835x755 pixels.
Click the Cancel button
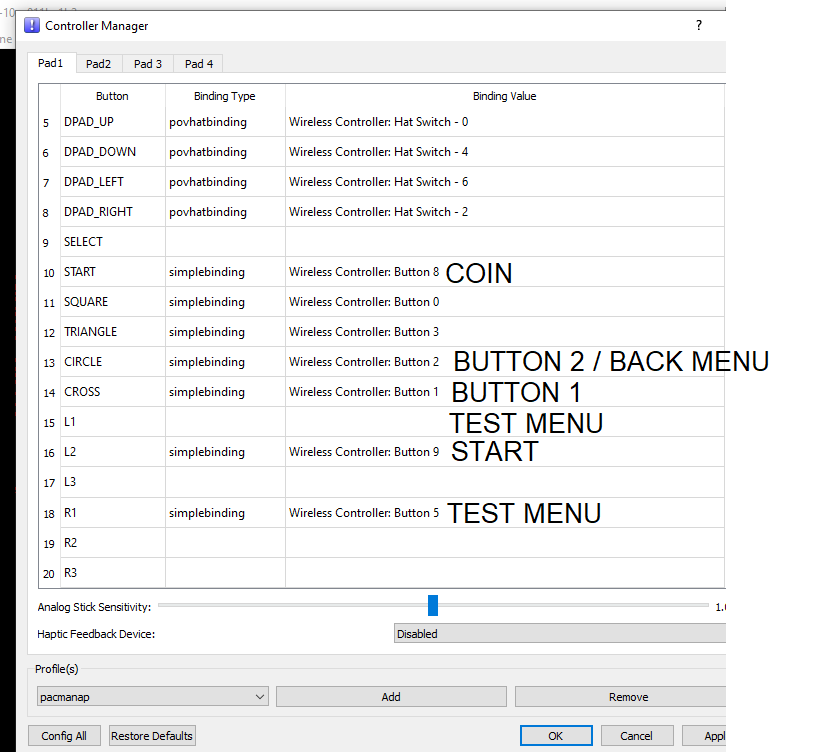tap(636, 735)
